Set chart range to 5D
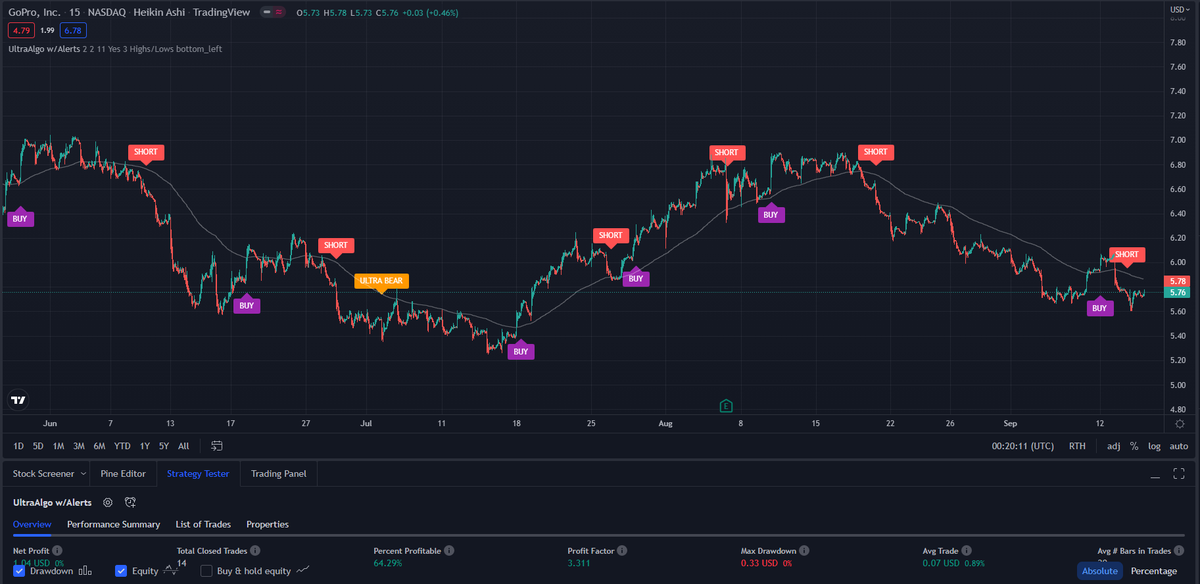1200x584 pixels. [38, 446]
